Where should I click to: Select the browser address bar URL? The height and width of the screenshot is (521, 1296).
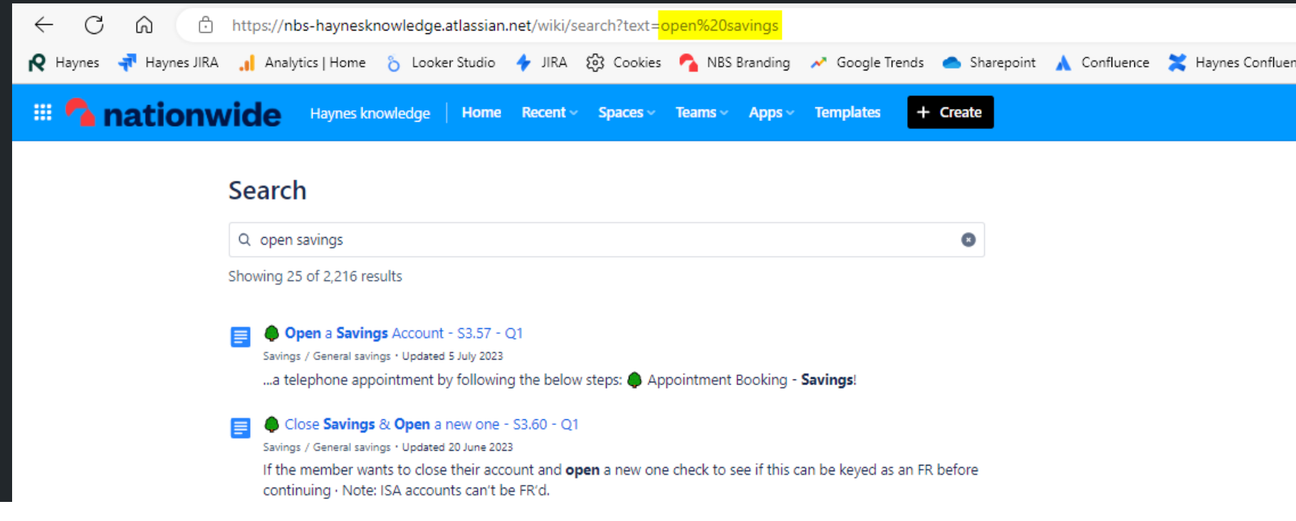click(x=504, y=25)
